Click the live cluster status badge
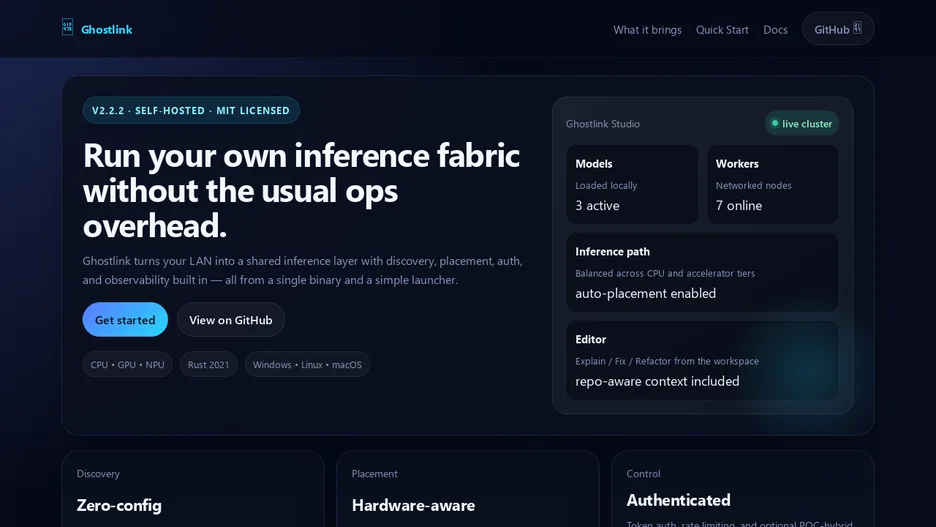Screen dimensions: 936x527 pos(802,124)
